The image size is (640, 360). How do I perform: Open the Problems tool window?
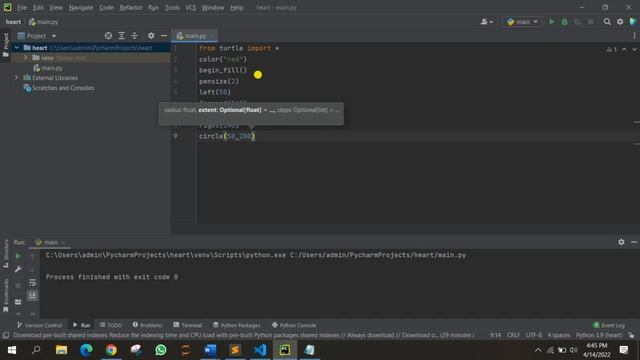click(x=147, y=325)
